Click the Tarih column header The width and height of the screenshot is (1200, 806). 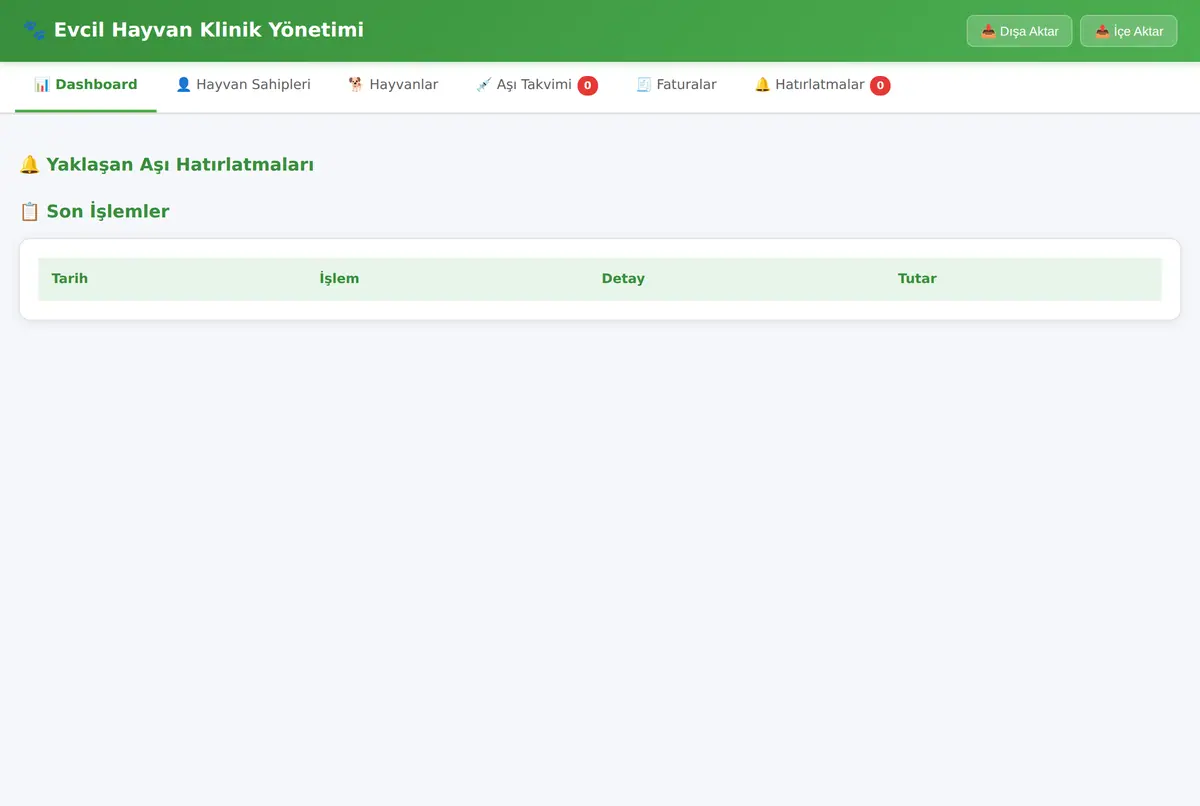click(x=172, y=279)
